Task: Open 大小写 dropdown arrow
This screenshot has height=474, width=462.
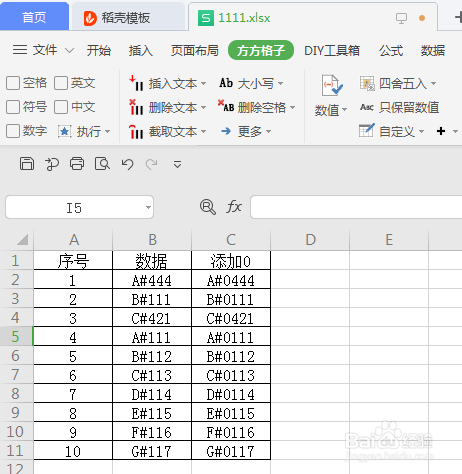Action: click(280, 83)
